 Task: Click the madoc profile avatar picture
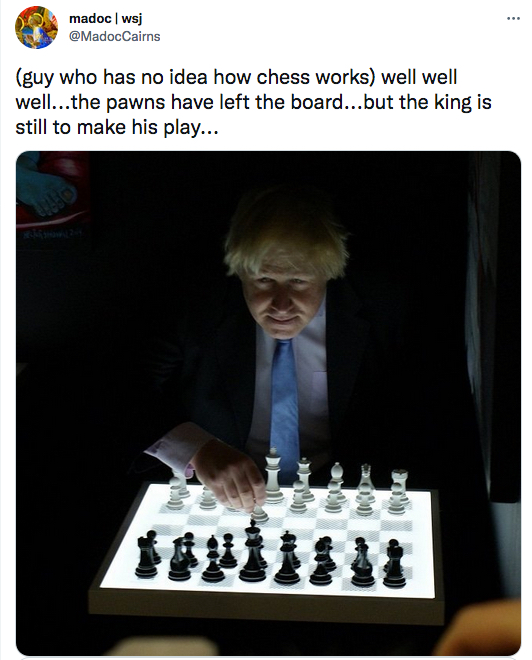pyautogui.click(x=36, y=28)
